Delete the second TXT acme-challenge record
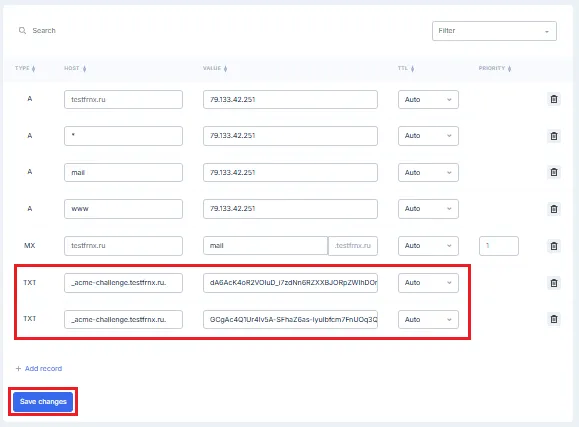 (x=554, y=319)
